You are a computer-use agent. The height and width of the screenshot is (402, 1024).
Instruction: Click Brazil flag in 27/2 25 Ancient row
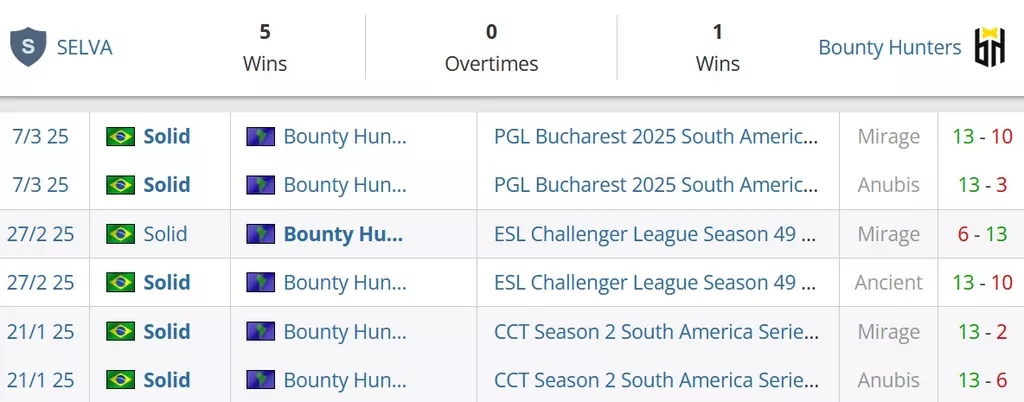pos(120,283)
